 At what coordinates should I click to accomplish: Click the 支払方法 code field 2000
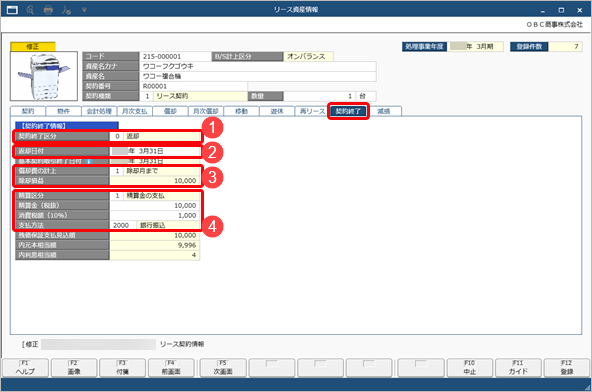click(x=123, y=225)
